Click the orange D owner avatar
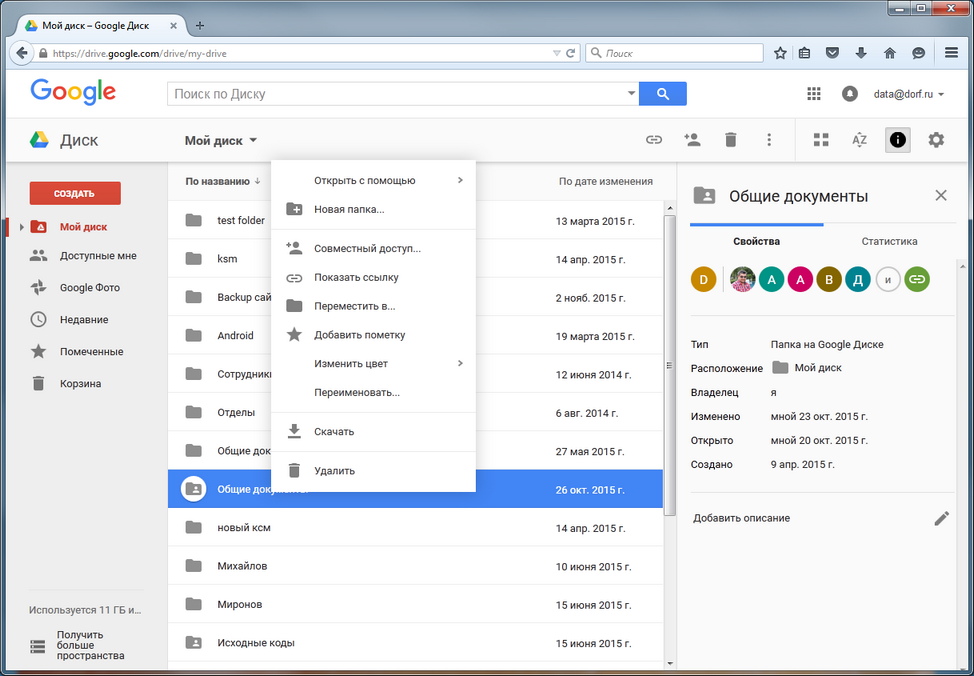Screen dimensions: 974x676 pos(704,280)
